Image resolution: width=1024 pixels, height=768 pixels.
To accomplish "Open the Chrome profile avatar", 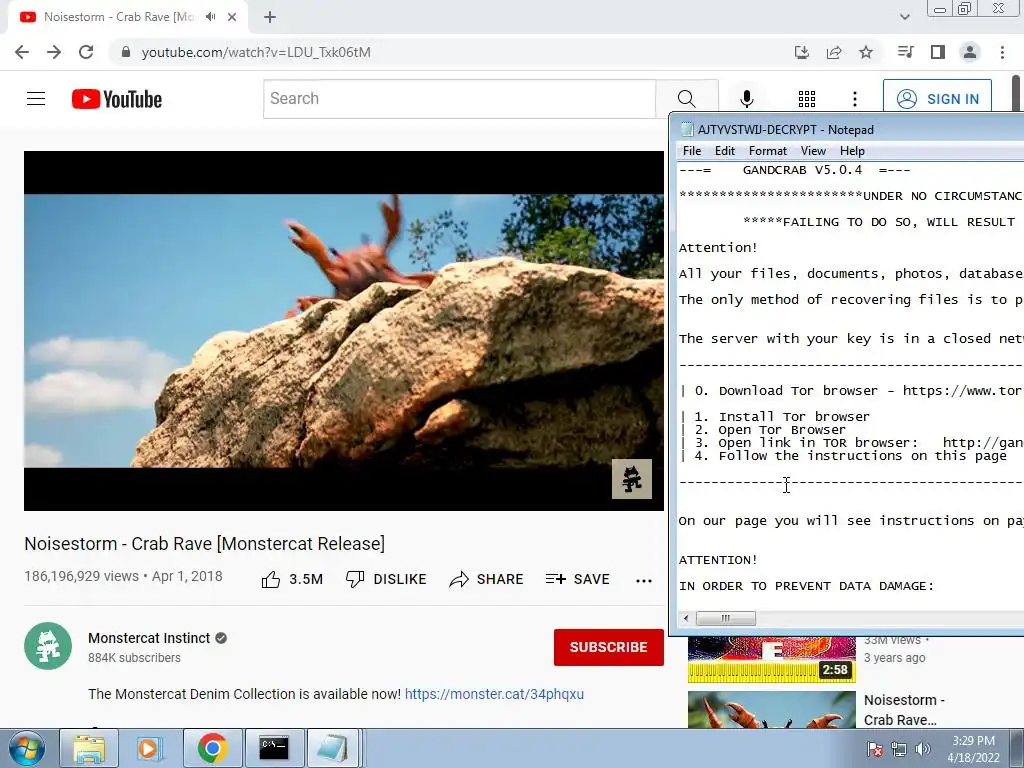I will click(970, 52).
